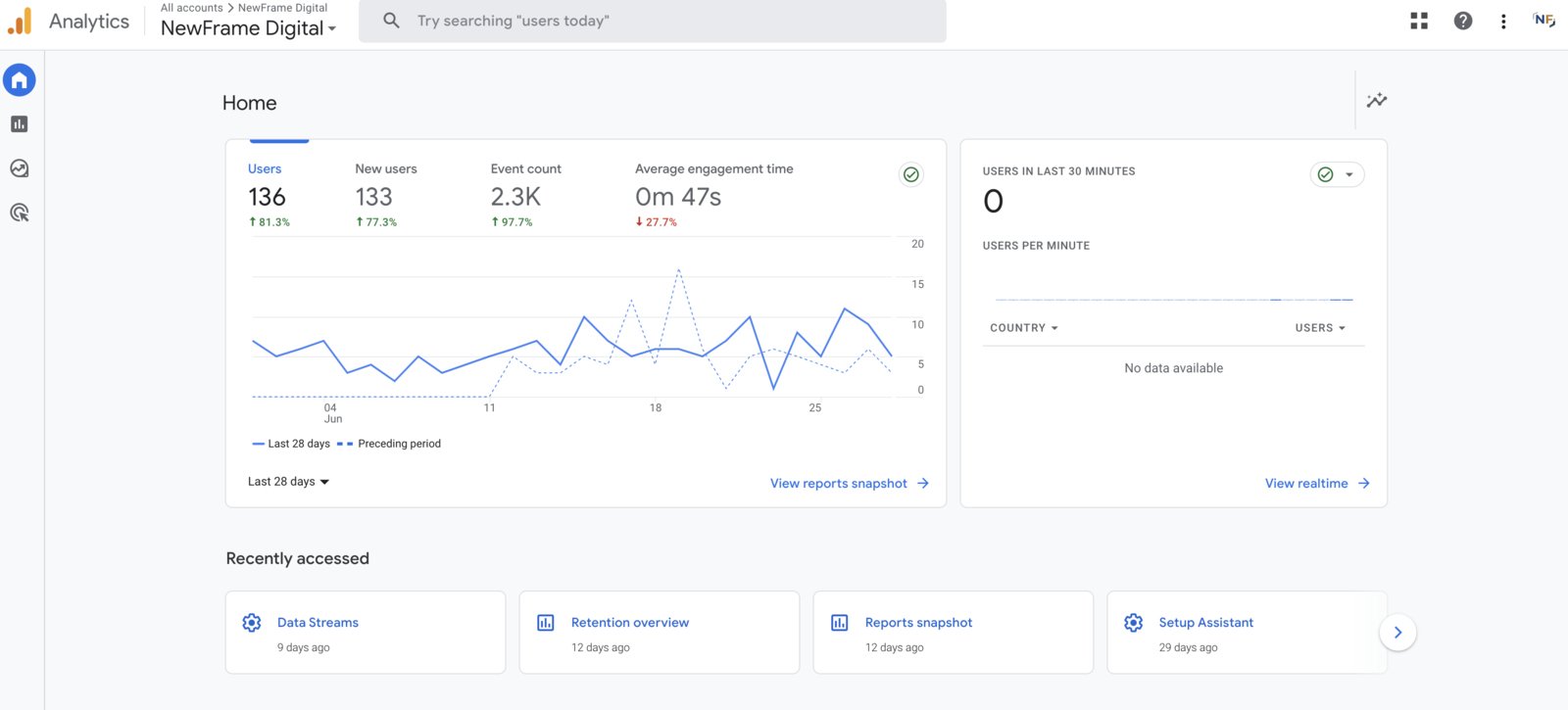Click the Preceding period legend entry
The height and width of the screenshot is (710, 1568).
(389, 444)
